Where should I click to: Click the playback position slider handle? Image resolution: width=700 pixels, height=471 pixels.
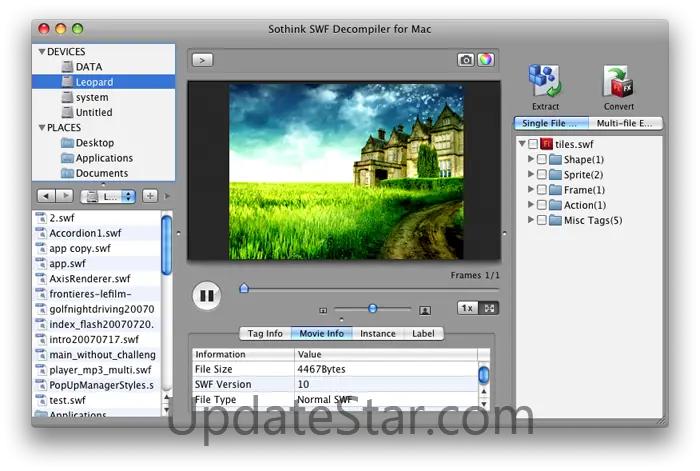pos(244,288)
